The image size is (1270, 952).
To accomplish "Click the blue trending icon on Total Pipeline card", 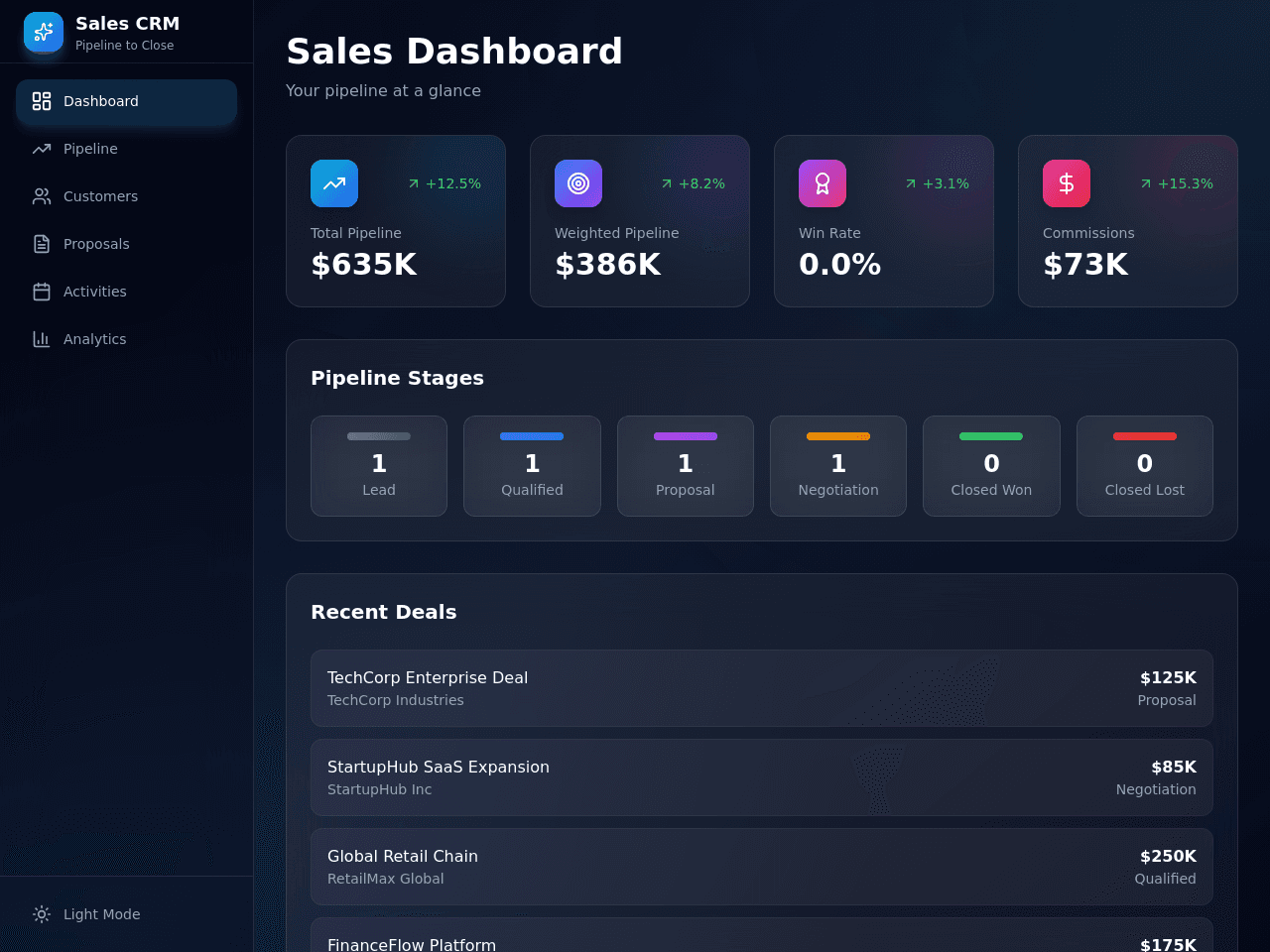I will click(x=334, y=183).
